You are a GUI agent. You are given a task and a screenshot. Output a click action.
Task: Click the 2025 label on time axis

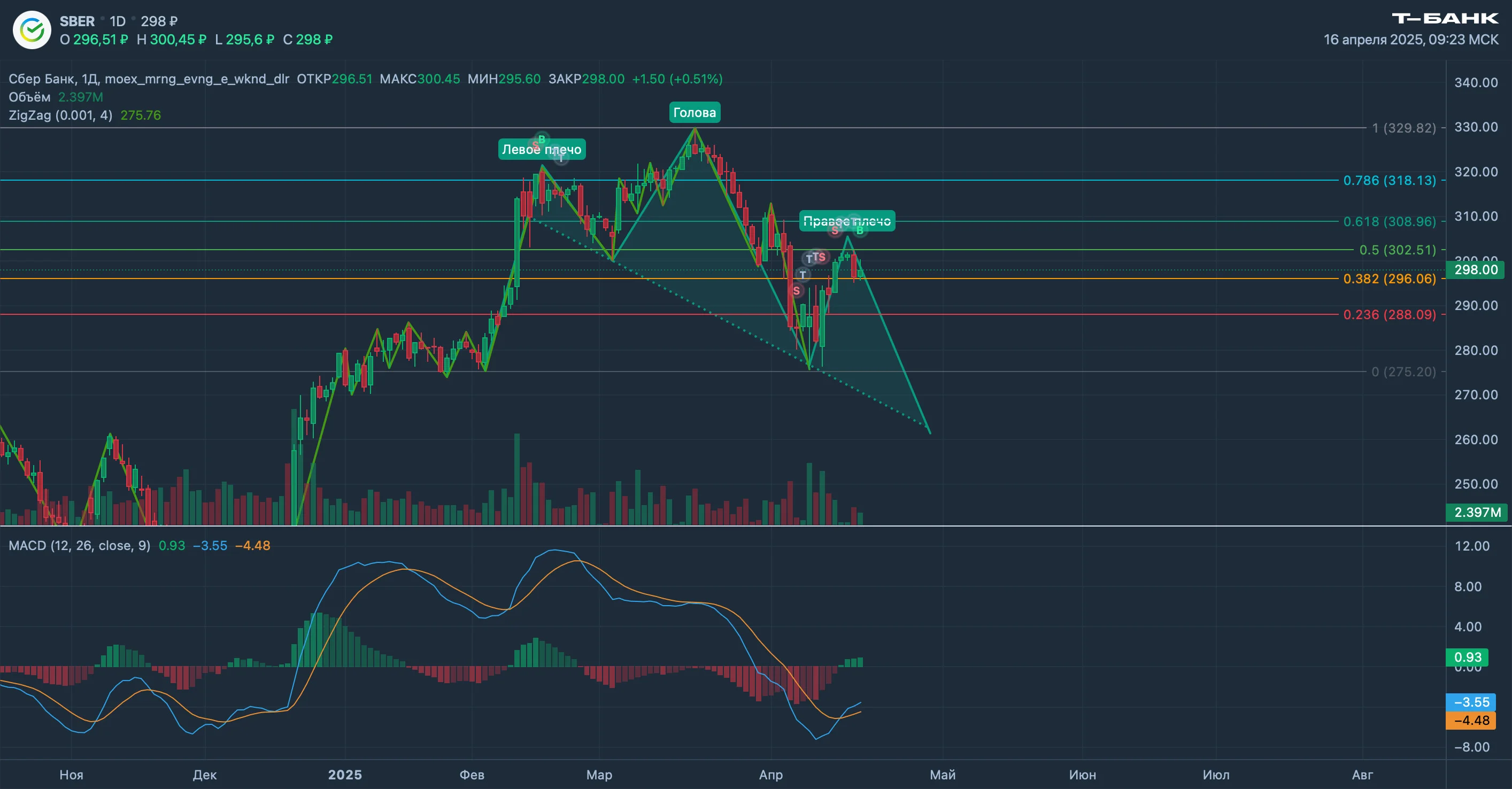tap(344, 775)
